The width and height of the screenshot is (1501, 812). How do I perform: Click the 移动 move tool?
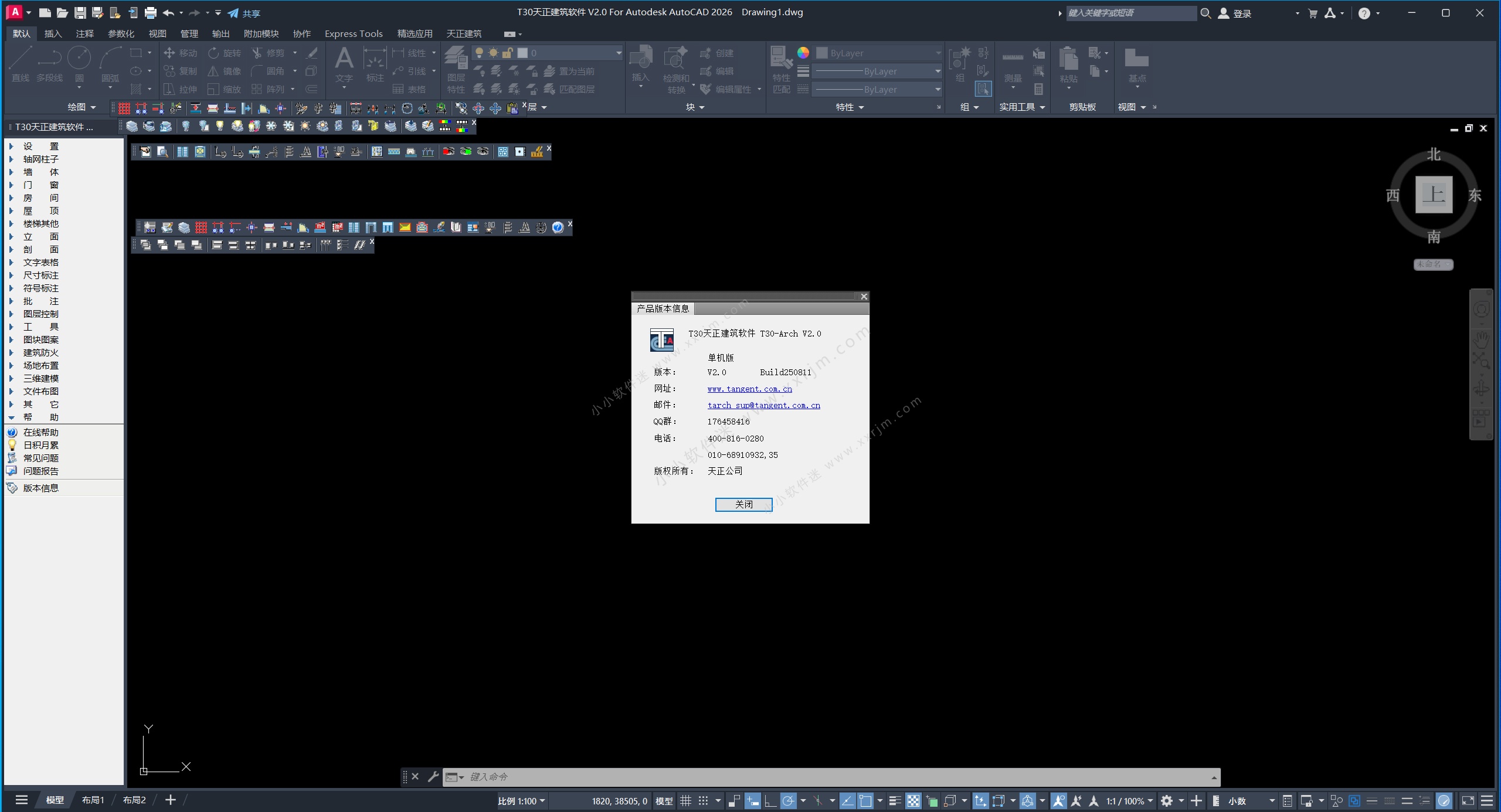click(x=181, y=53)
